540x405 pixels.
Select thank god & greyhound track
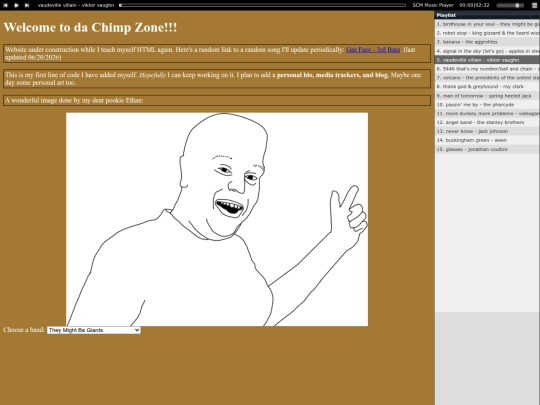point(487,87)
